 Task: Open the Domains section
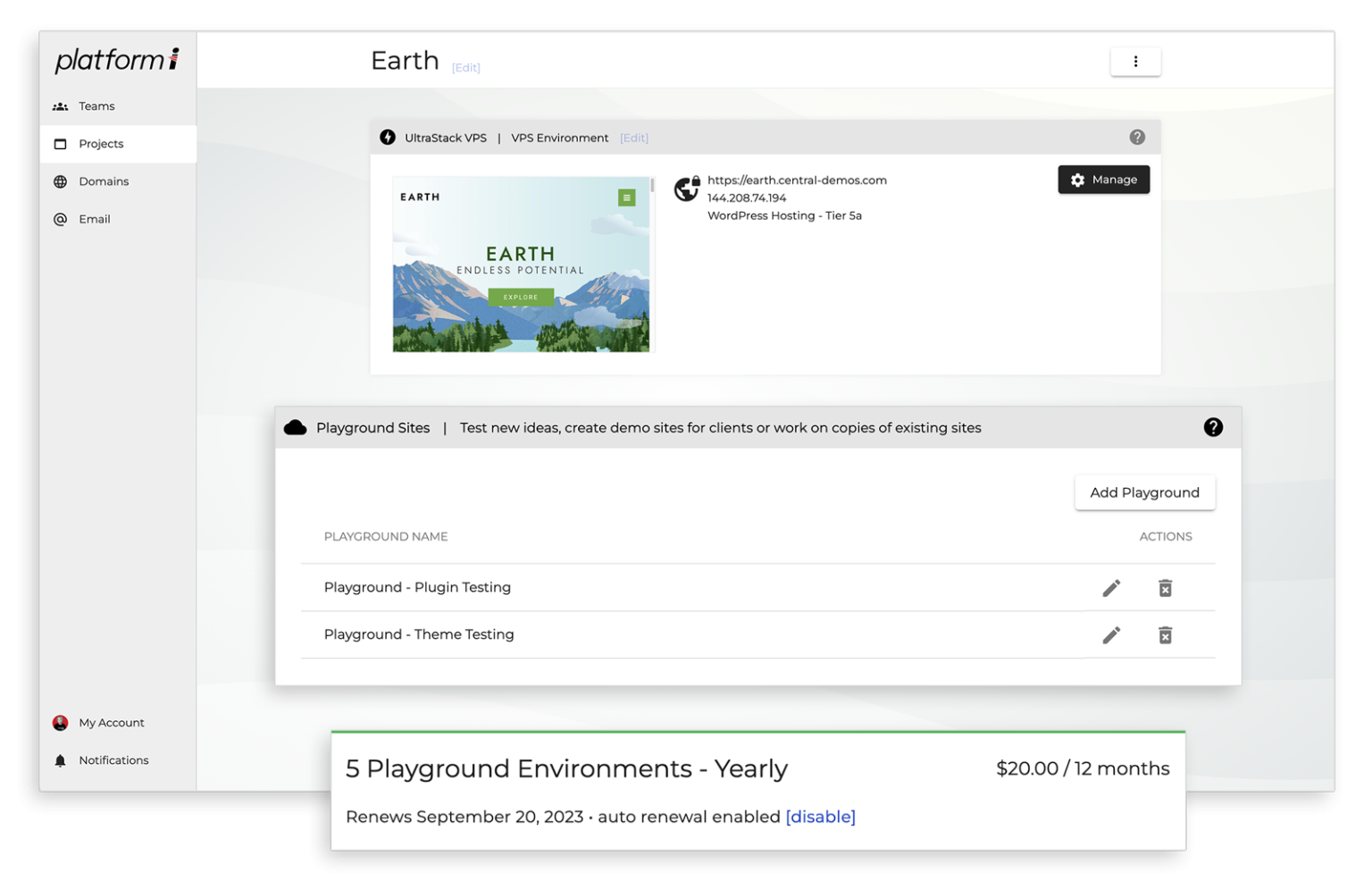pyautogui.click(x=104, y=181)
